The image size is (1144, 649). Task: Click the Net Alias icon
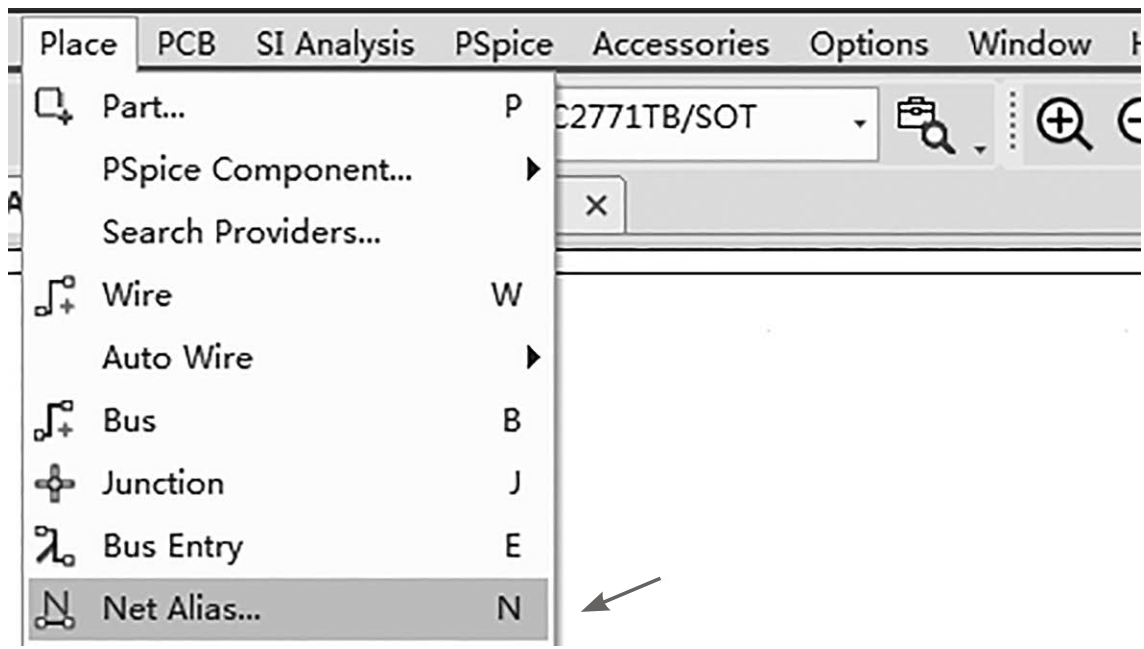[x=55, y=609]
